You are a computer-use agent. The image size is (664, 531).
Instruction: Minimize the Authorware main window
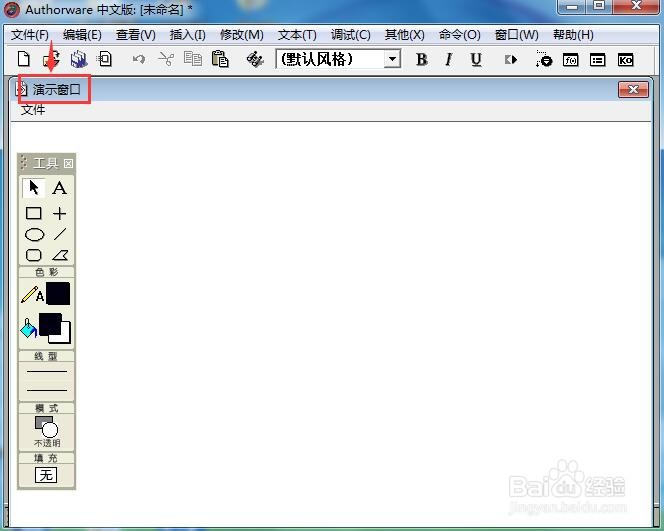(x=572, y=6)
